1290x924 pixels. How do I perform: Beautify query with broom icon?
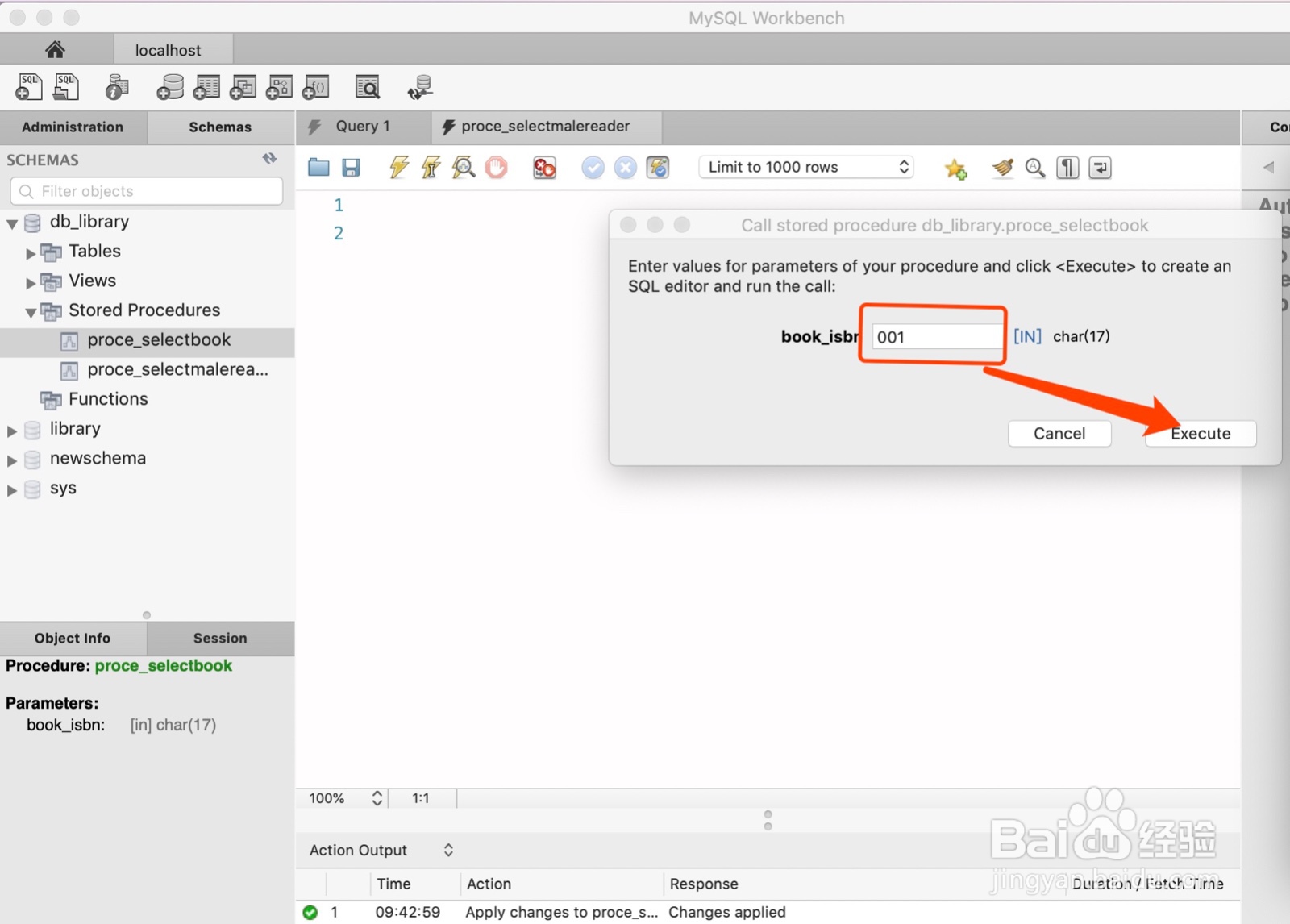[1003, 167]
